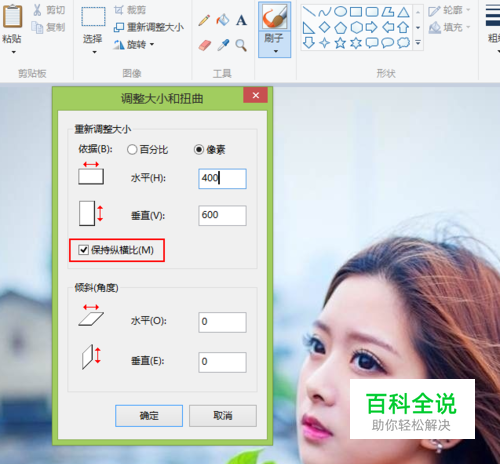Viewport: 500px width, 464px height.
Task: Click the resize Vertical (垂直 V) input field
Action: click(222, 215)
